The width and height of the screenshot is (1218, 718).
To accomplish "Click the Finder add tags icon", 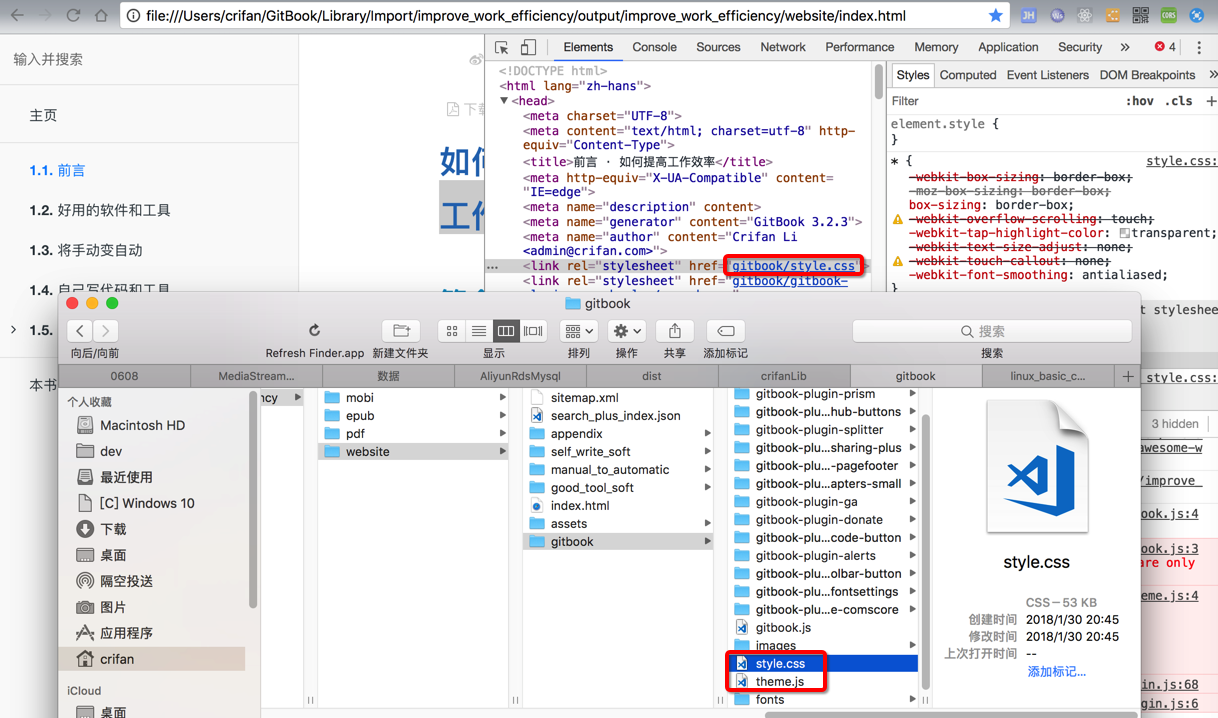I will [725, 331].
